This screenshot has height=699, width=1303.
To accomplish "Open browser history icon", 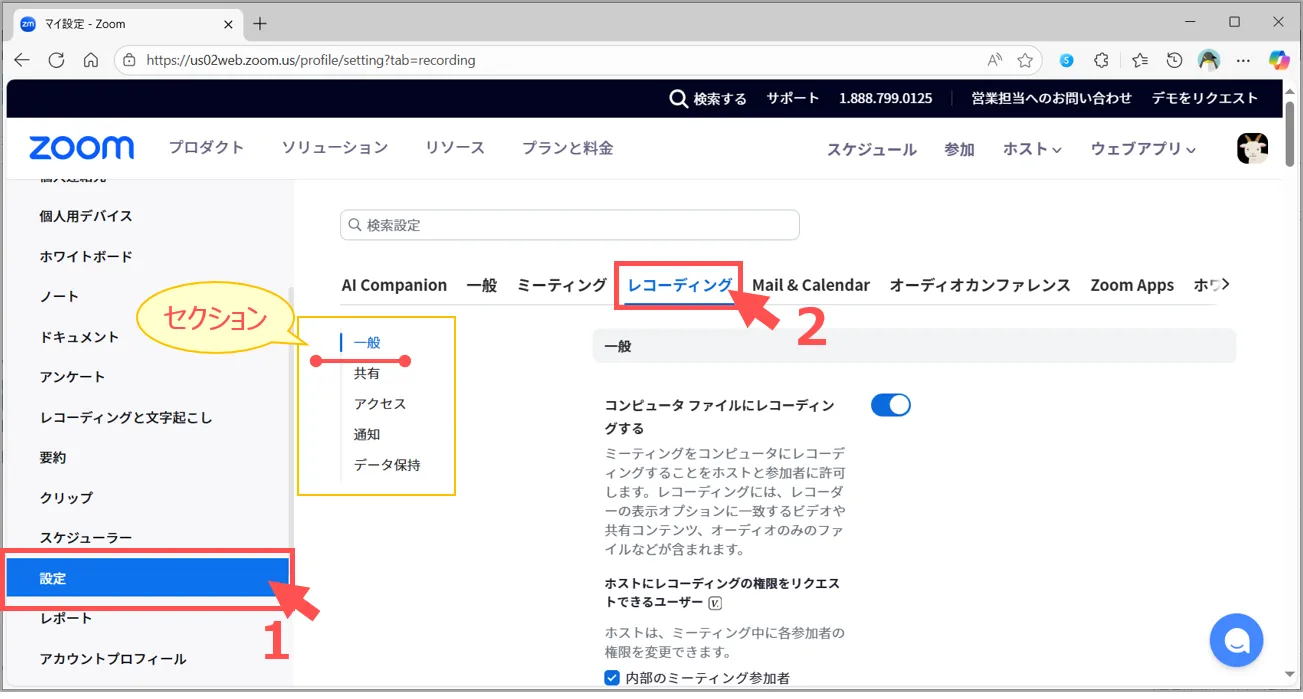I will [x=1175, y=60].
